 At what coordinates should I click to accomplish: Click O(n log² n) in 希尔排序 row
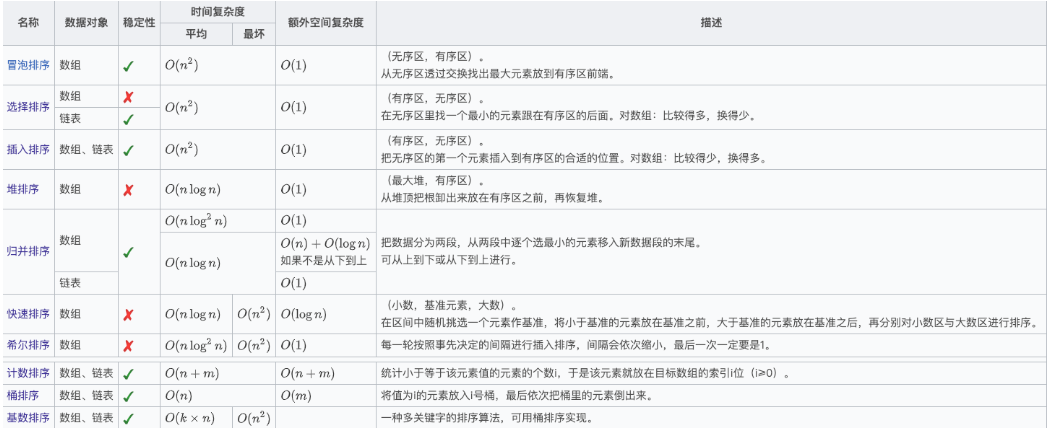(196, 345)
